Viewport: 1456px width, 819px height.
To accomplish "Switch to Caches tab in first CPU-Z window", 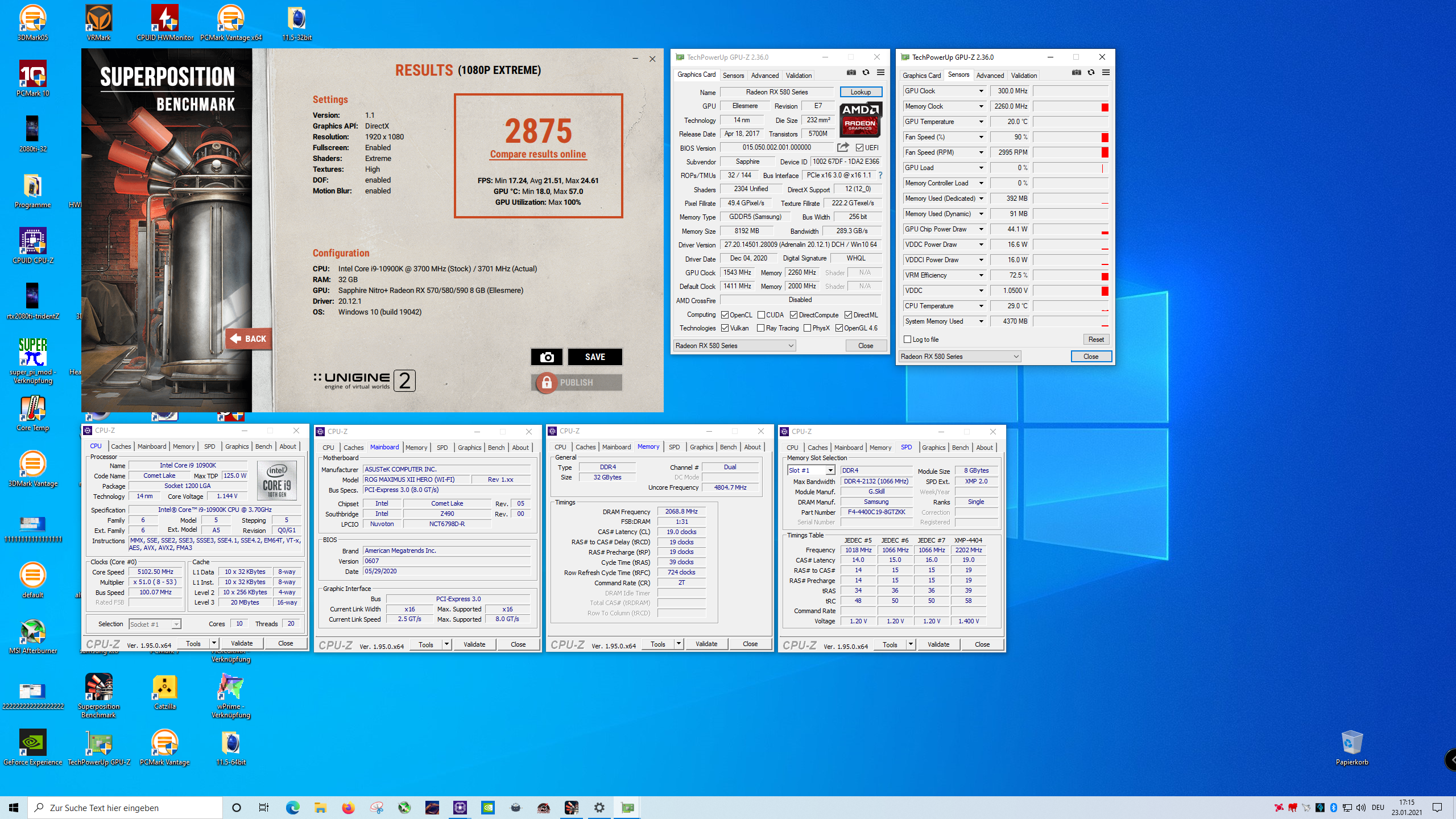I will point(121,446).
